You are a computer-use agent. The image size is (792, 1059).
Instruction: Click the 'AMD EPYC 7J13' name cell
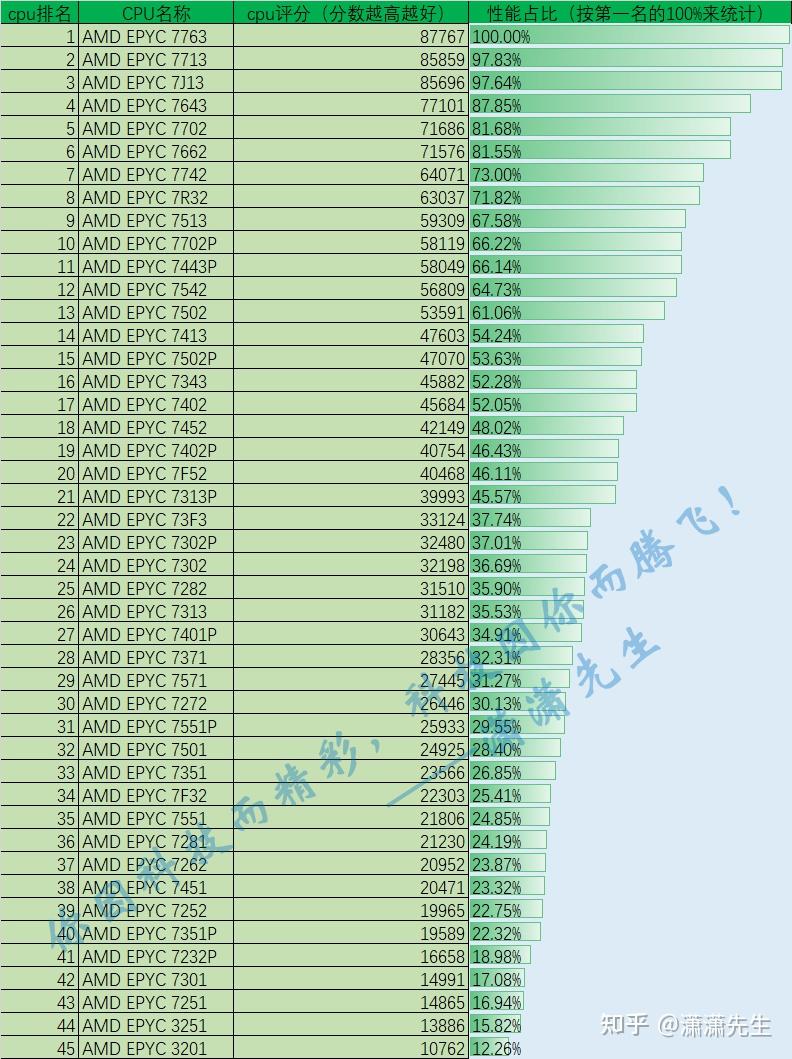[156, 82]
